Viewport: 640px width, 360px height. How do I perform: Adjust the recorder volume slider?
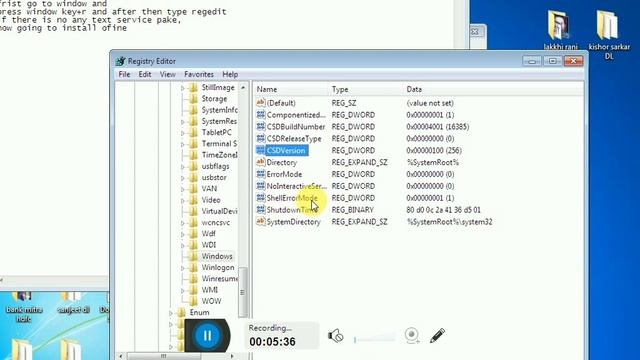click(x=374, y=339)
